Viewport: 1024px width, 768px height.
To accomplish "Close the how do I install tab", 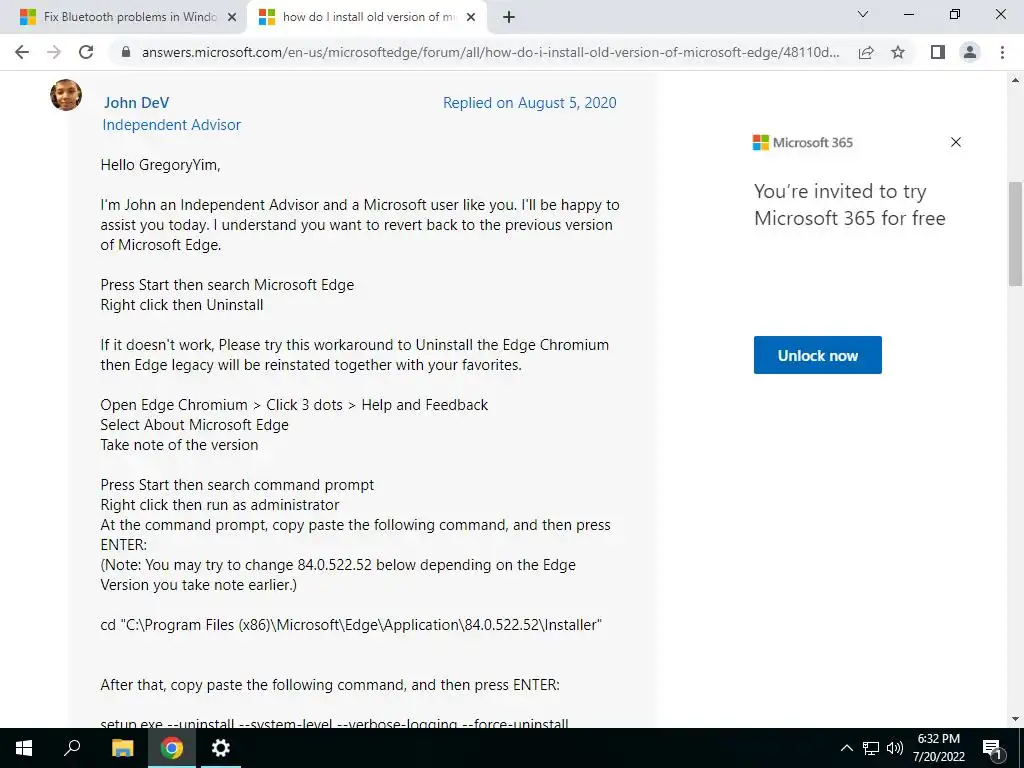I will [x=471, y=18].
